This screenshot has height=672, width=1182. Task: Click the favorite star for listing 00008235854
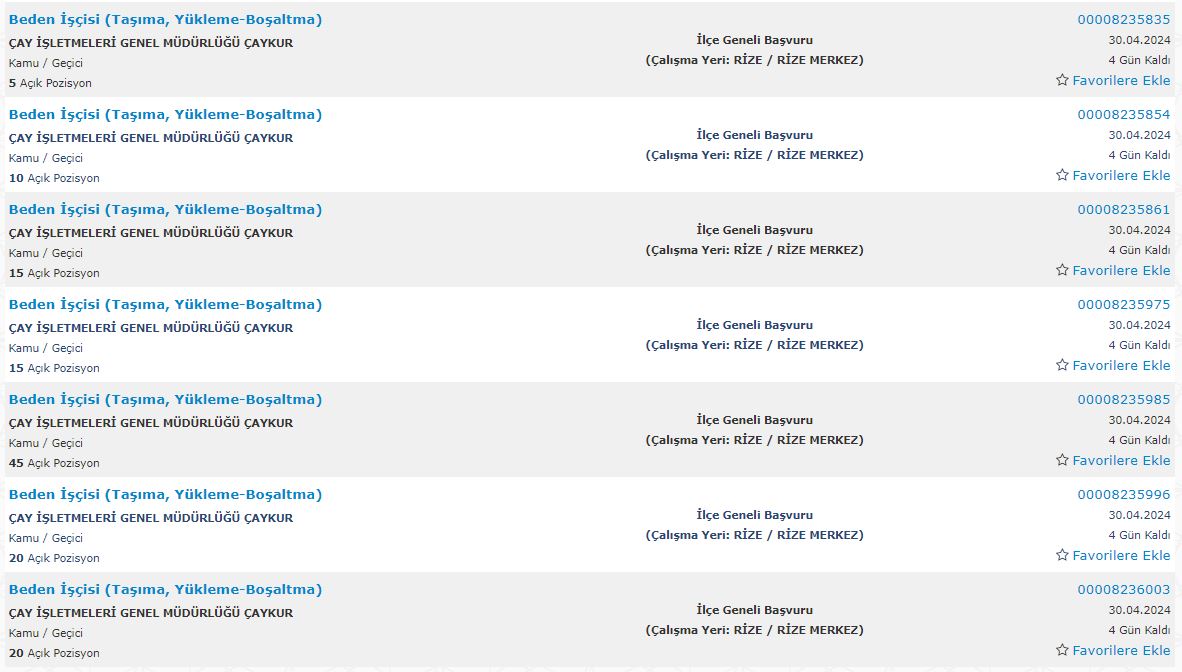pos(1062,175)
